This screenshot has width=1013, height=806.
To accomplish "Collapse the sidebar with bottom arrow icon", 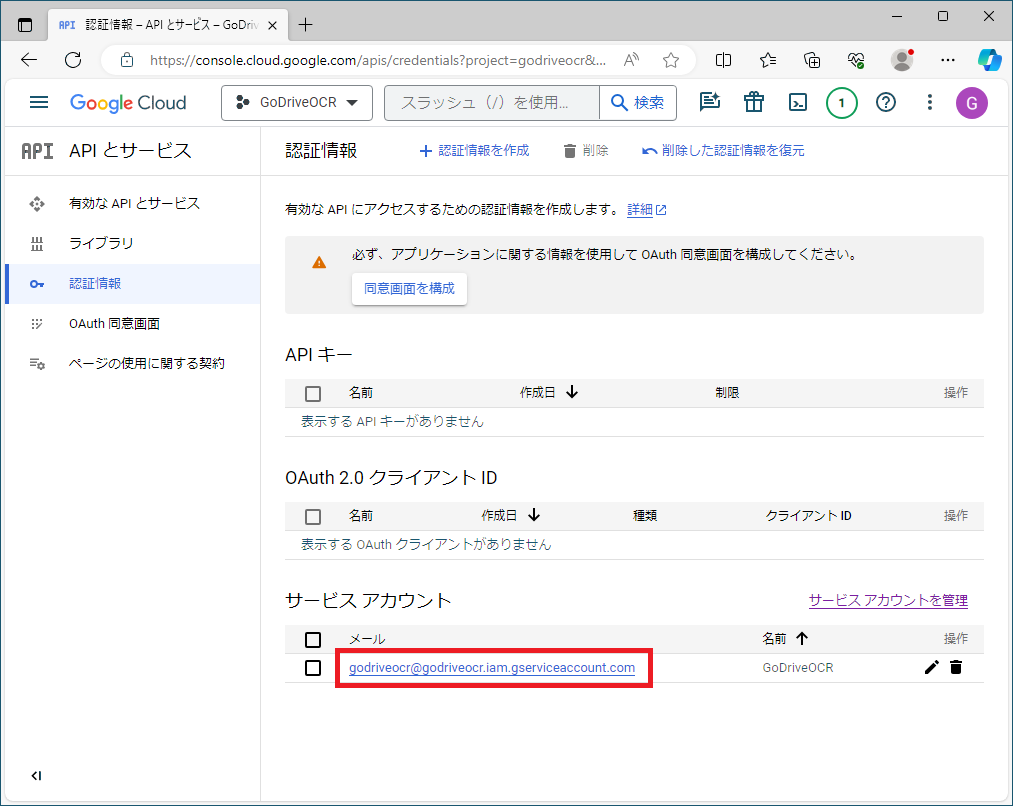I will [36, 776].
